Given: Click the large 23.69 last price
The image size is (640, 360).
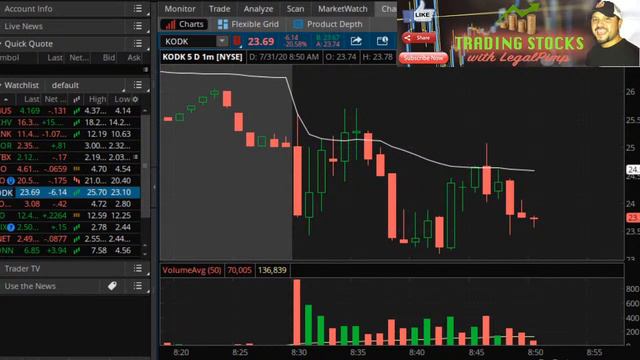Looking at the screenshot, I should [x=261, y=41].
